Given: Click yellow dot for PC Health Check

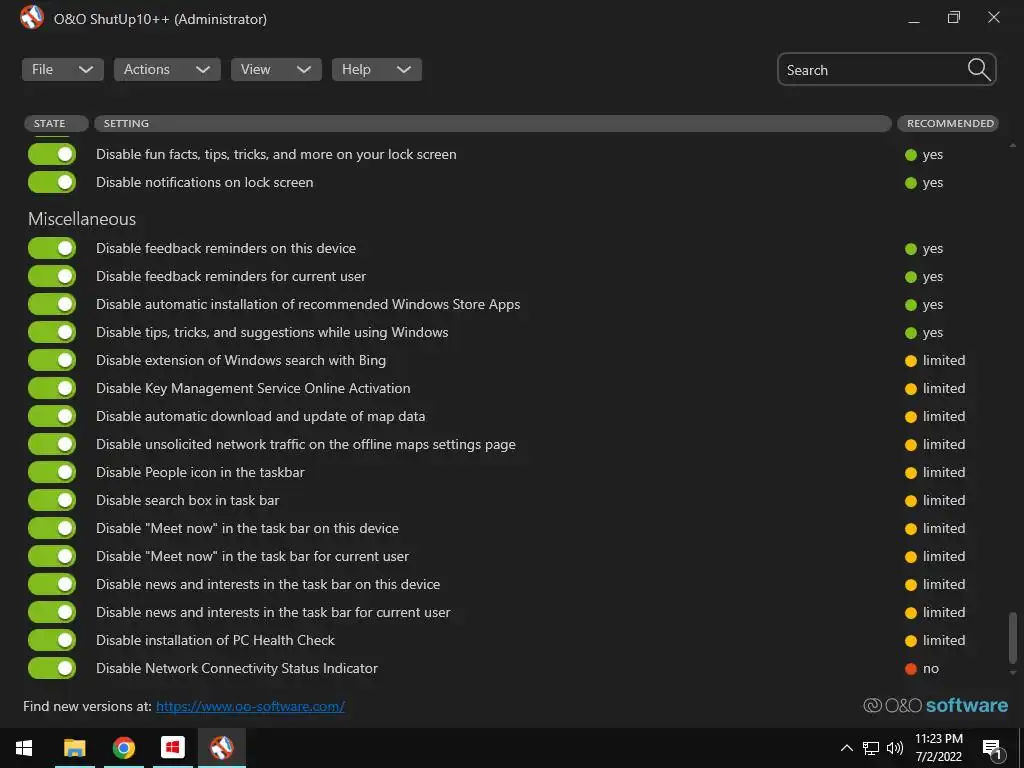Looking at the screenshot, I should click(x=911, y=641).
